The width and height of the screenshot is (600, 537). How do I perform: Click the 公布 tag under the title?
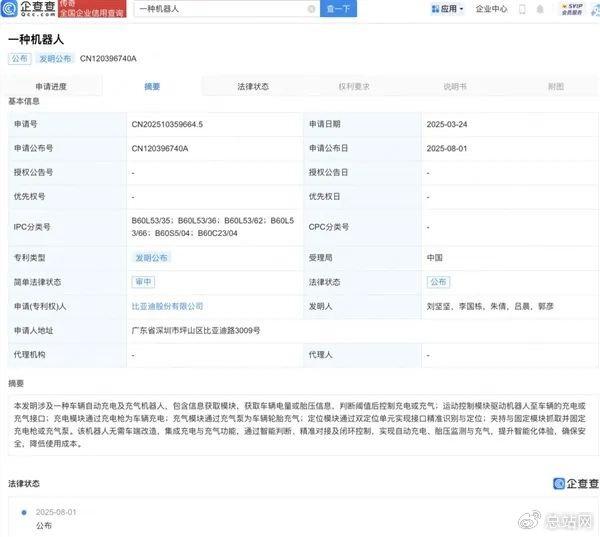20,59
